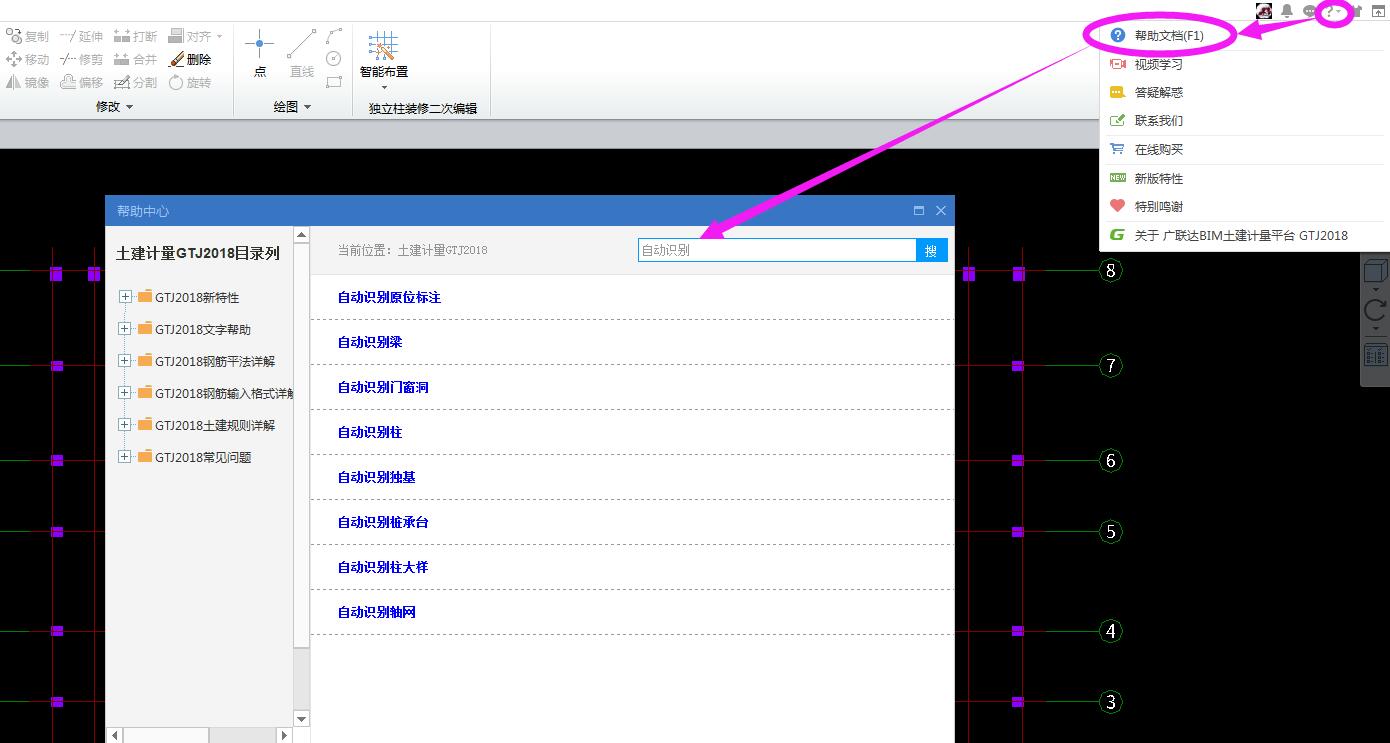Expand the GTJ2018土建规则详解 tree node

click(125, 425)
